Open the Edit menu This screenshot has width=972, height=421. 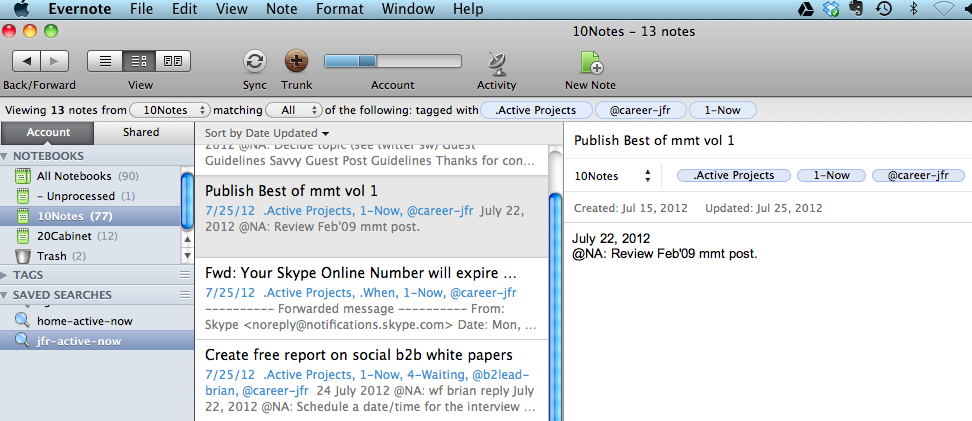coord(185,9)
